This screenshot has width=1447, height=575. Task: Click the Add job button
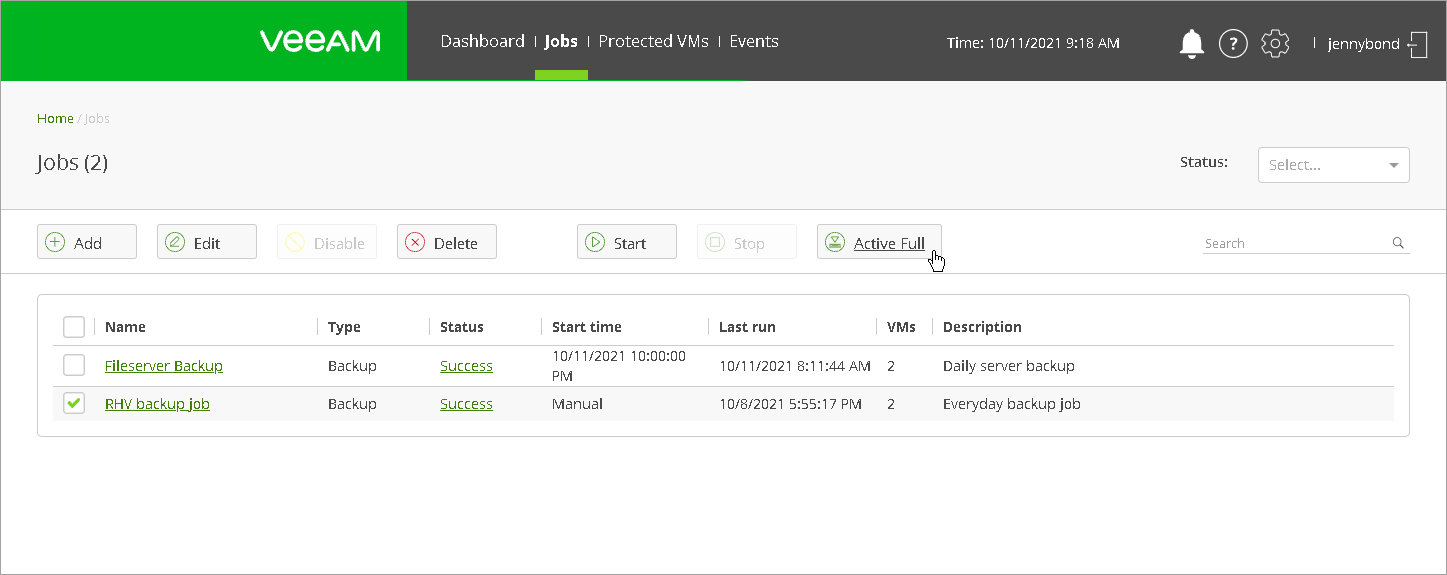pos(87,242)
